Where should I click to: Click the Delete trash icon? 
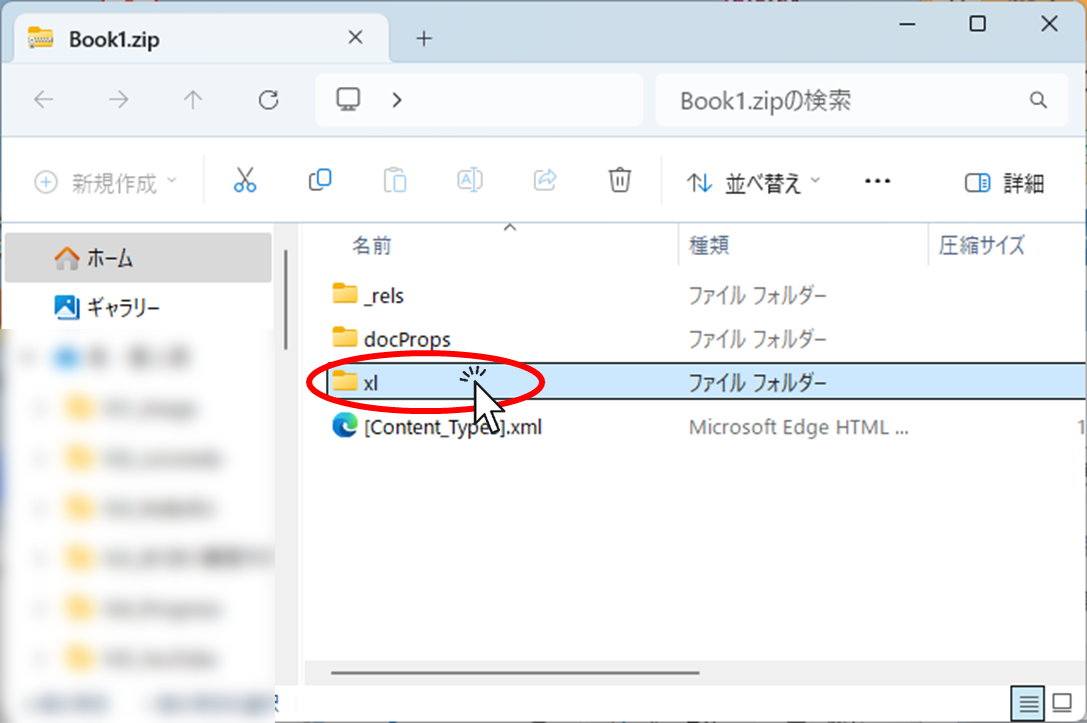click(x=619, y=180)
